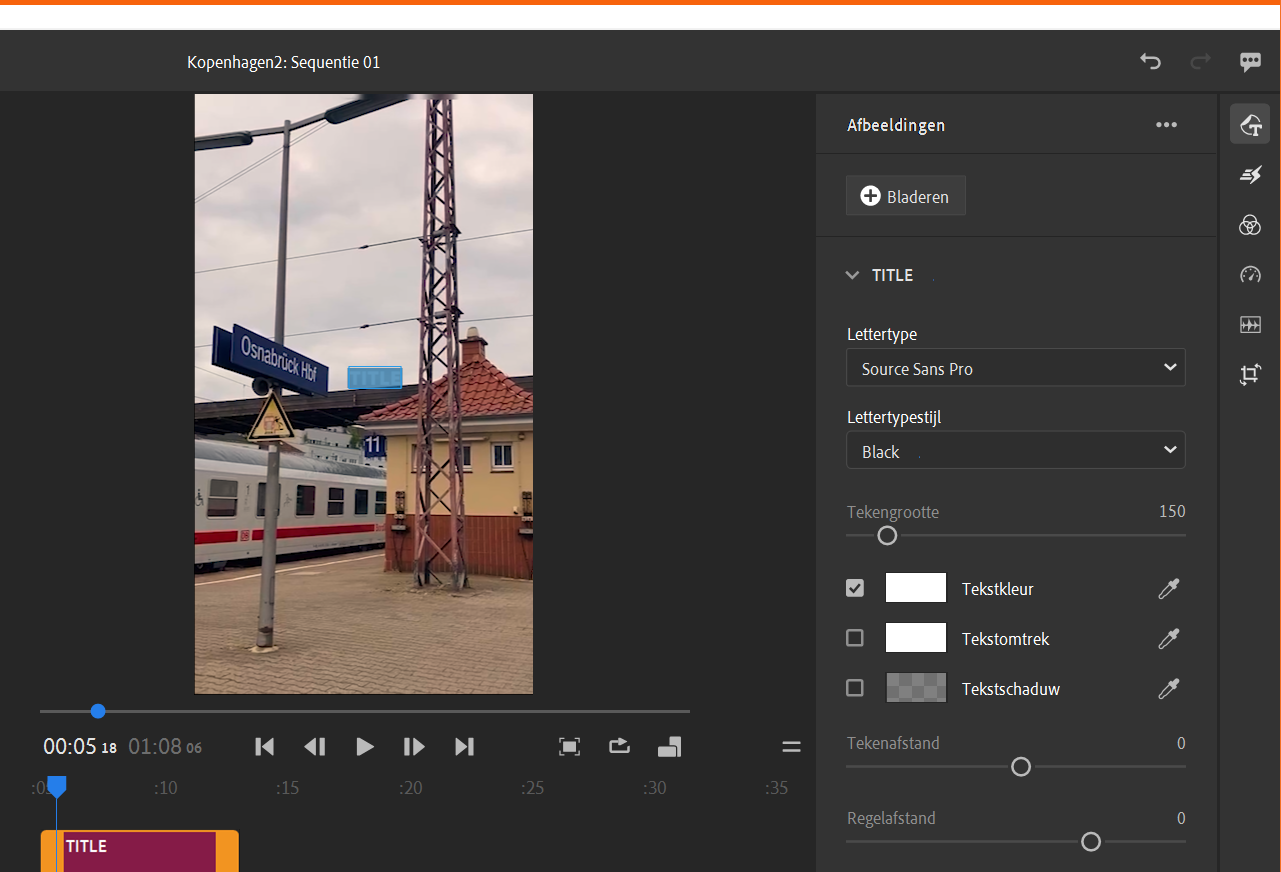Disable the Tekstkleur checkbox
Screen dimensions: 1281x872
coord(855,588)
